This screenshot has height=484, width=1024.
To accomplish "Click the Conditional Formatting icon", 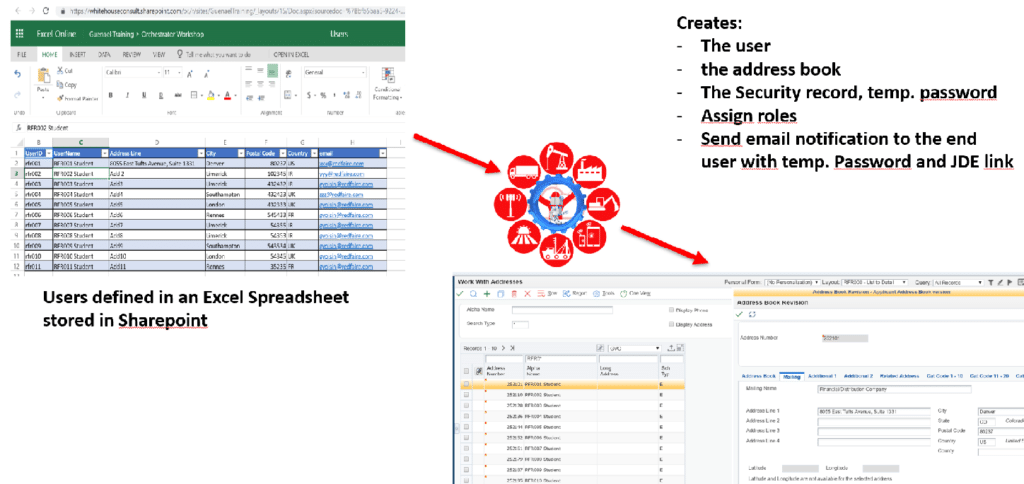I will 388,74.
